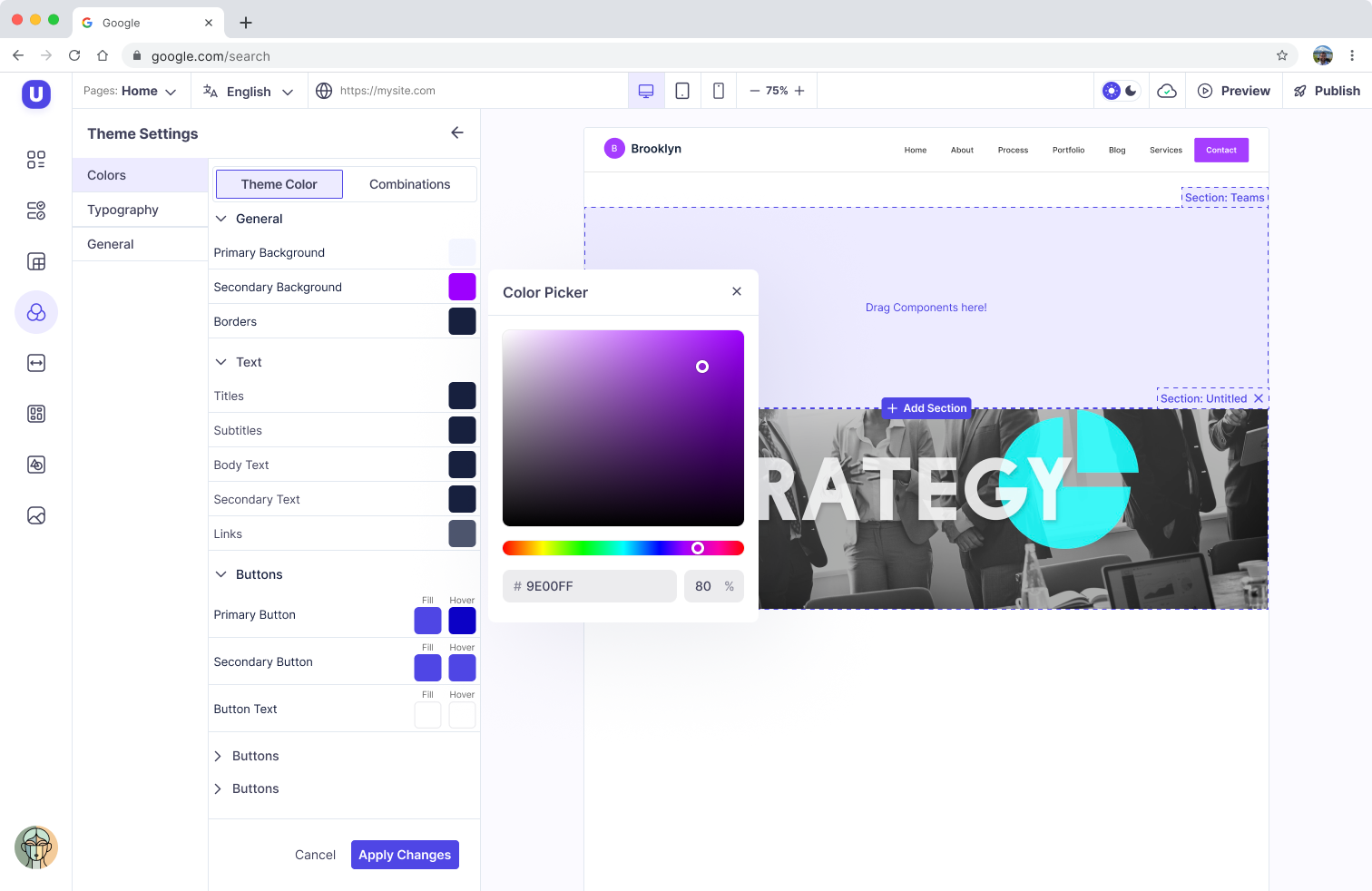This screenshot has height=891, width=1372.
Task: Switch to the Combinations tab
Action: [x=409, y=184]
